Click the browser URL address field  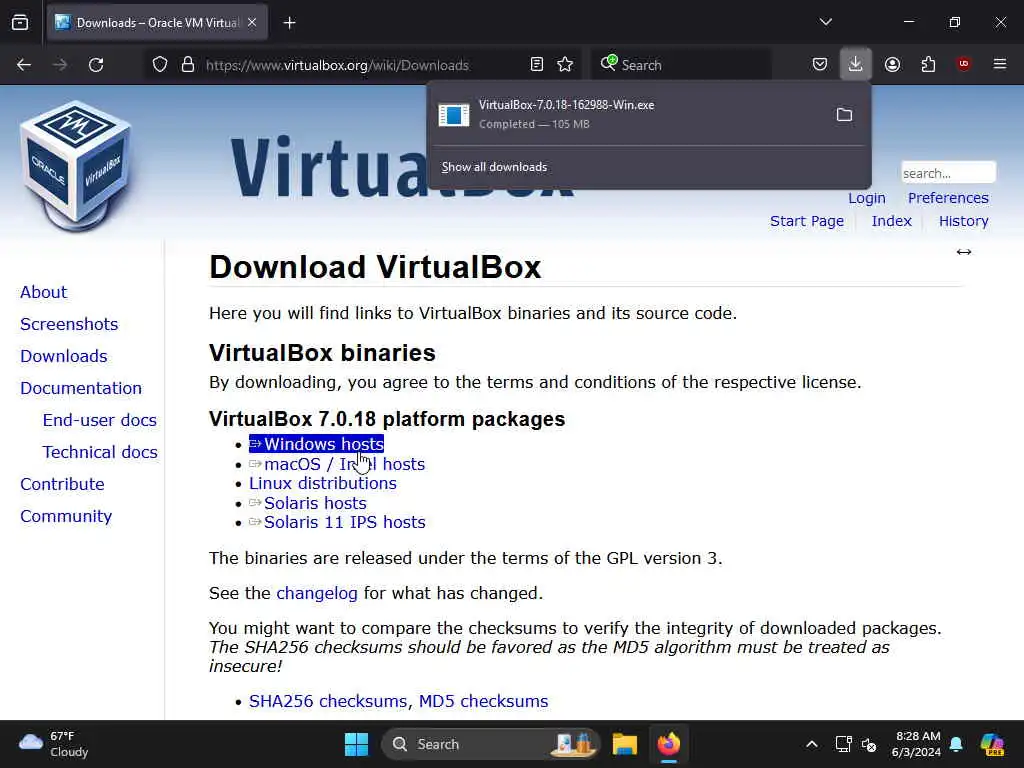(362, 65)
